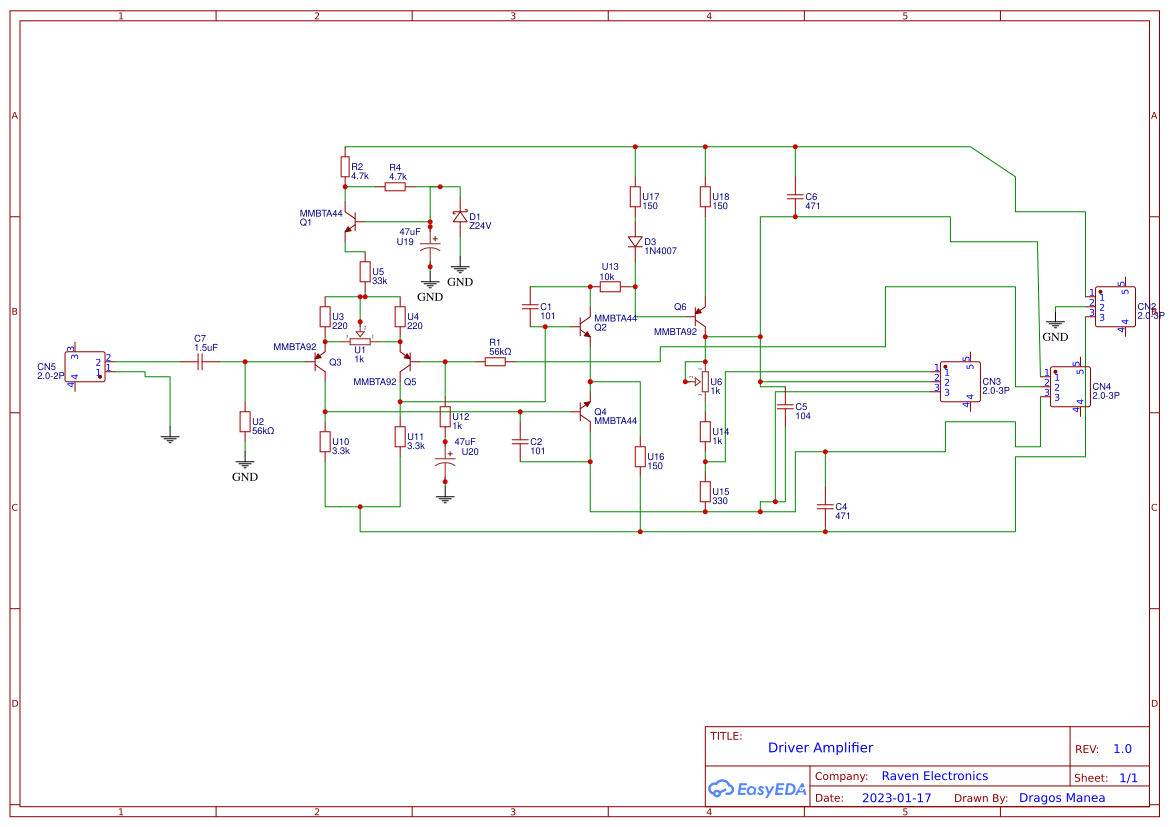Select connector CN5 2.0-2P
This screenshot has width=1175, height=827.
click(x=85, y=366)
